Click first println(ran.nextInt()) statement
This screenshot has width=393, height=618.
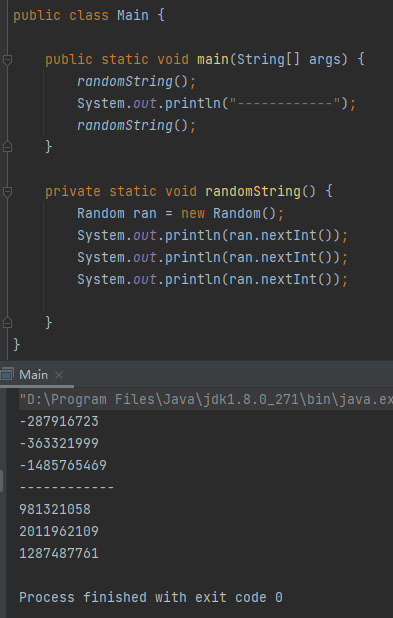tap(212, 236)
